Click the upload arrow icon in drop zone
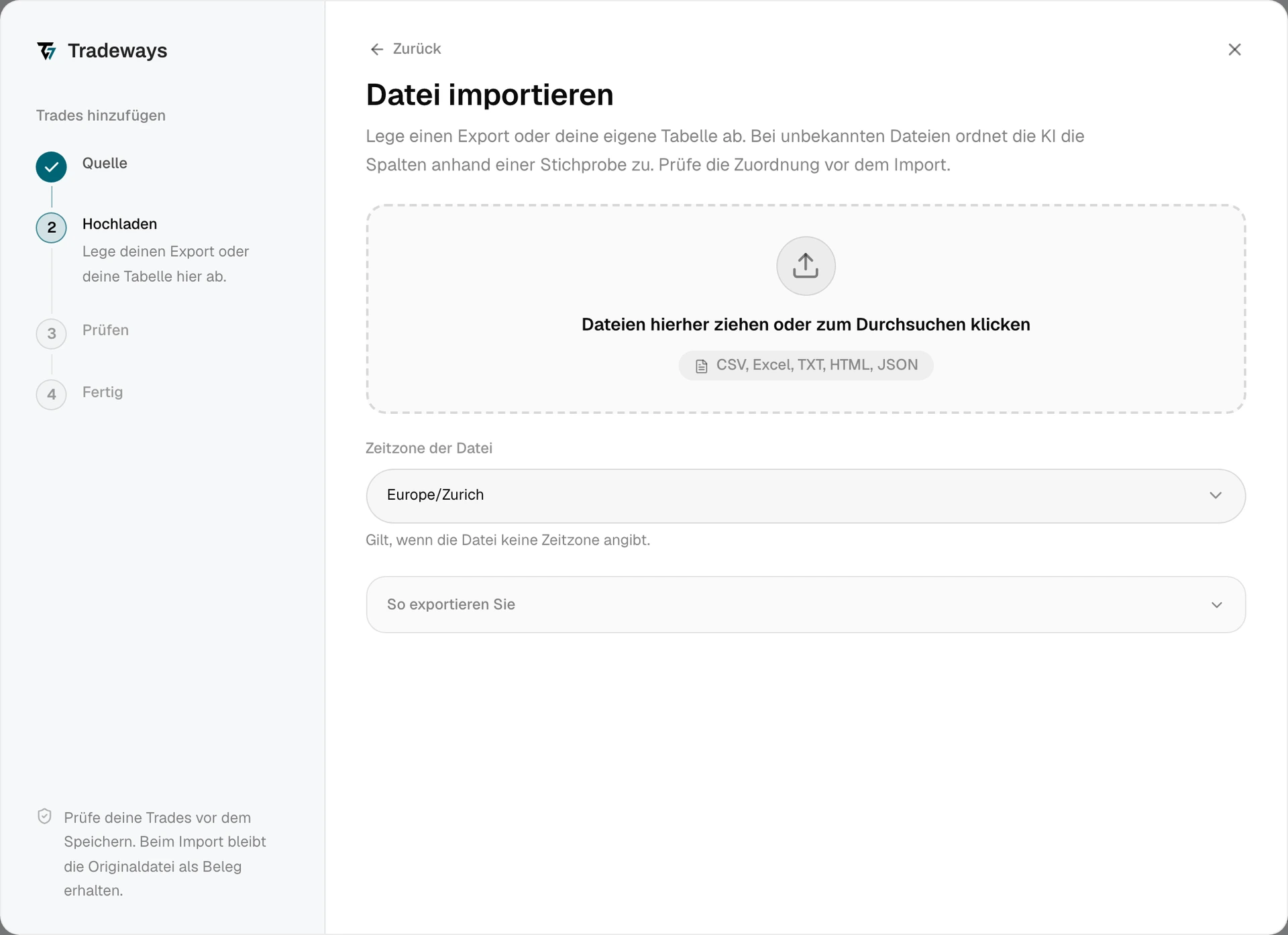Viewport: 1288px width, 935px height. point(806,266)
